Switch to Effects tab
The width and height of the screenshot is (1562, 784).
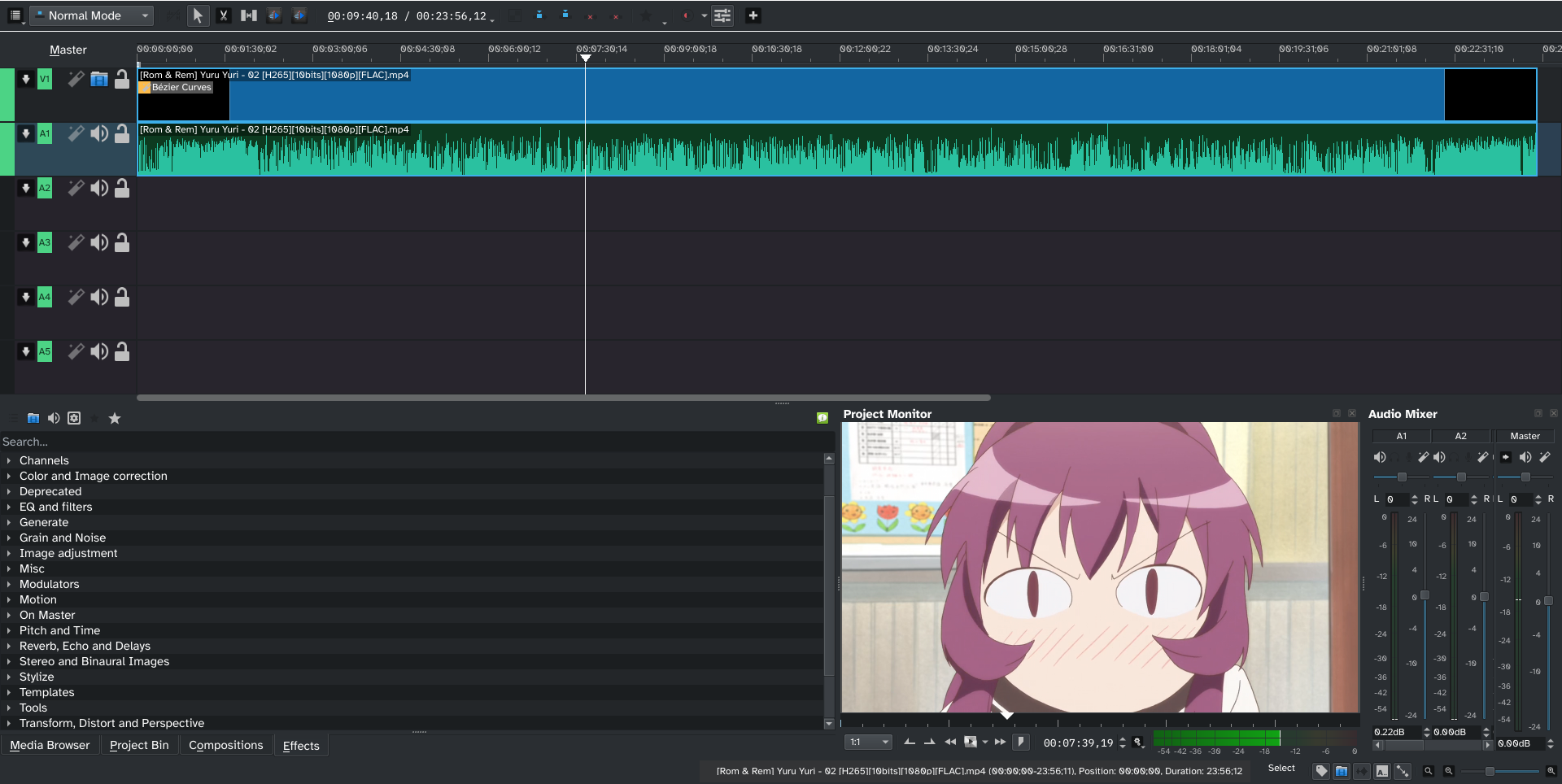[301, 745]
